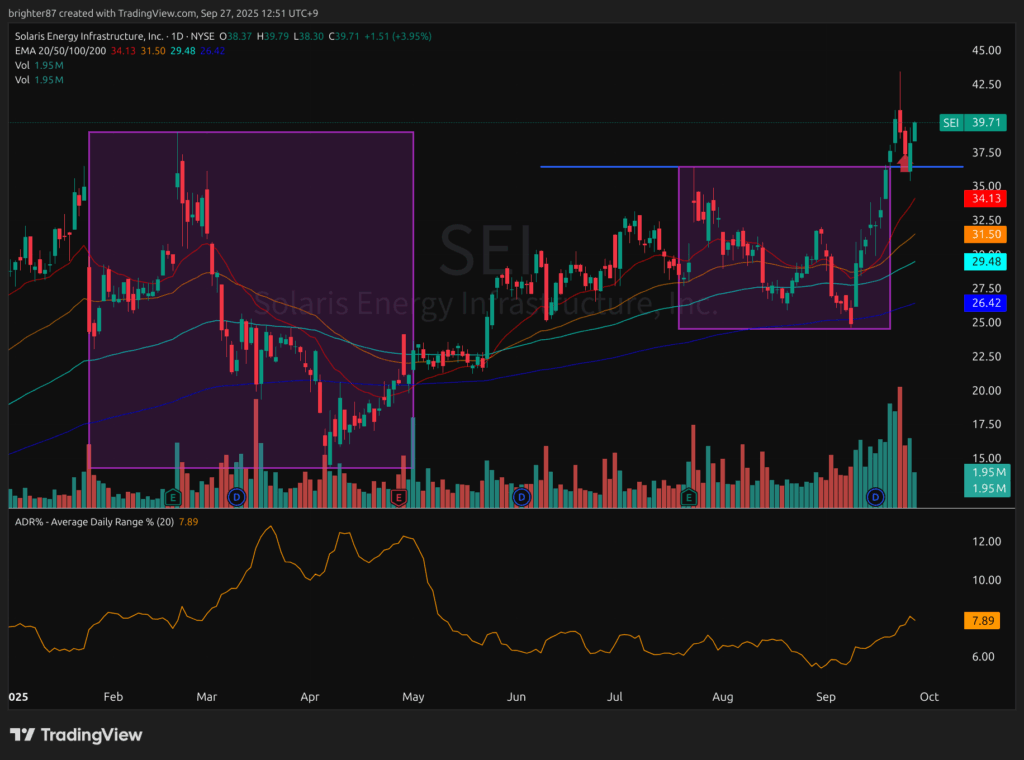1024x760 pixels.
Task: Select the orange 7.89 ADR value label
Action: [982, 620]
